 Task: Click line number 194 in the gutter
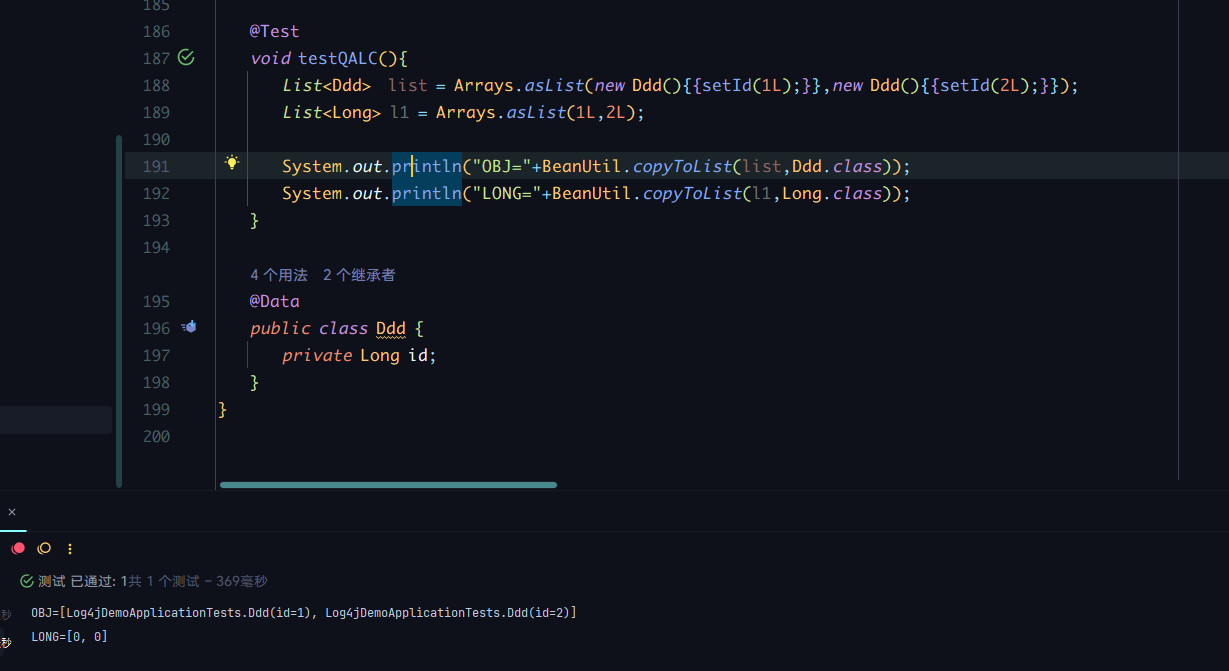[x=155, y=247]
